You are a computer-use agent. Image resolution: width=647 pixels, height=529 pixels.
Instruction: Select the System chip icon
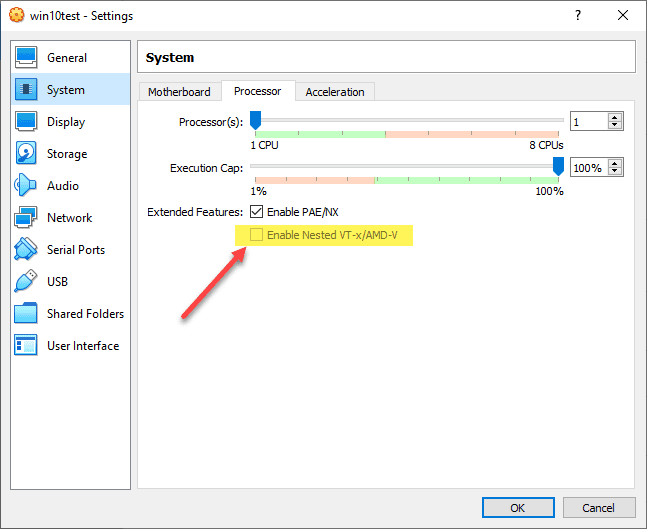(x=26, y=89)
